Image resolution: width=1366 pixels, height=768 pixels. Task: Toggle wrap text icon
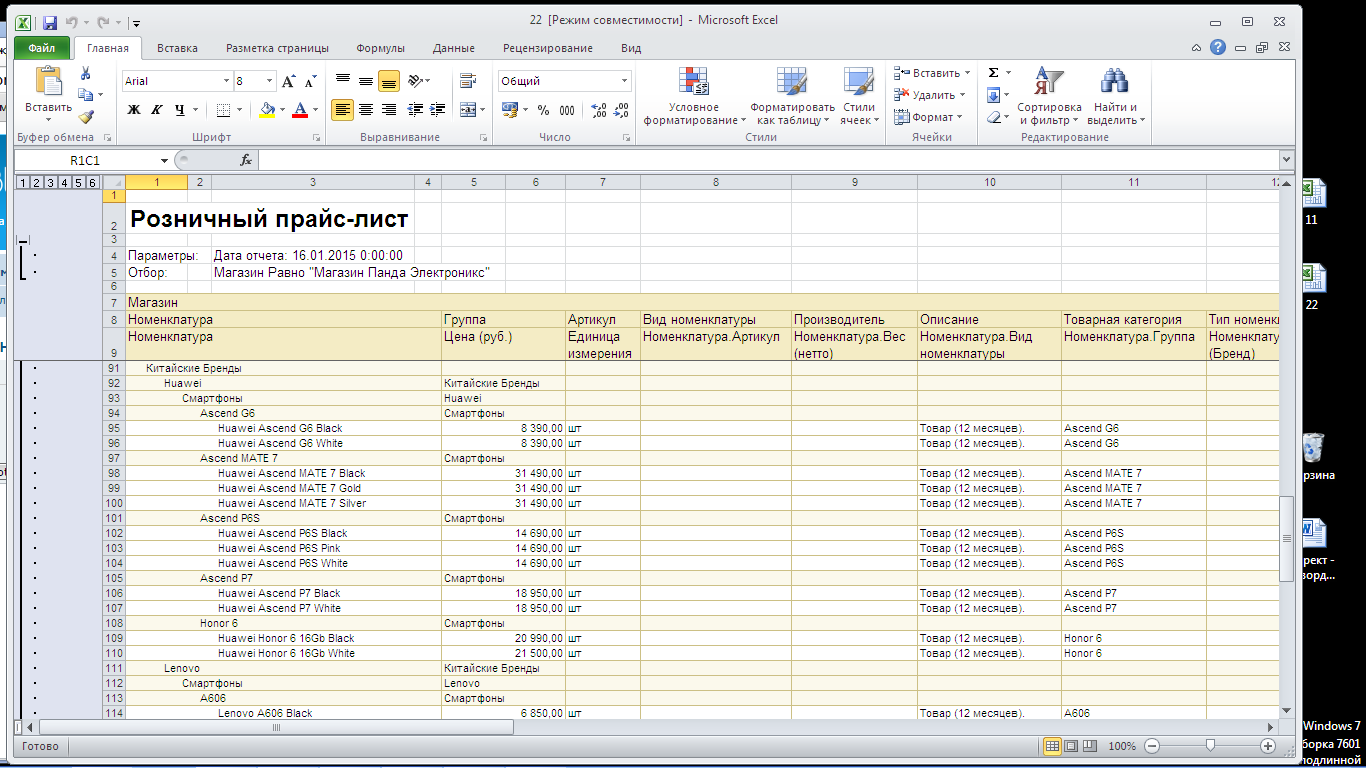(x=467, y=81)
